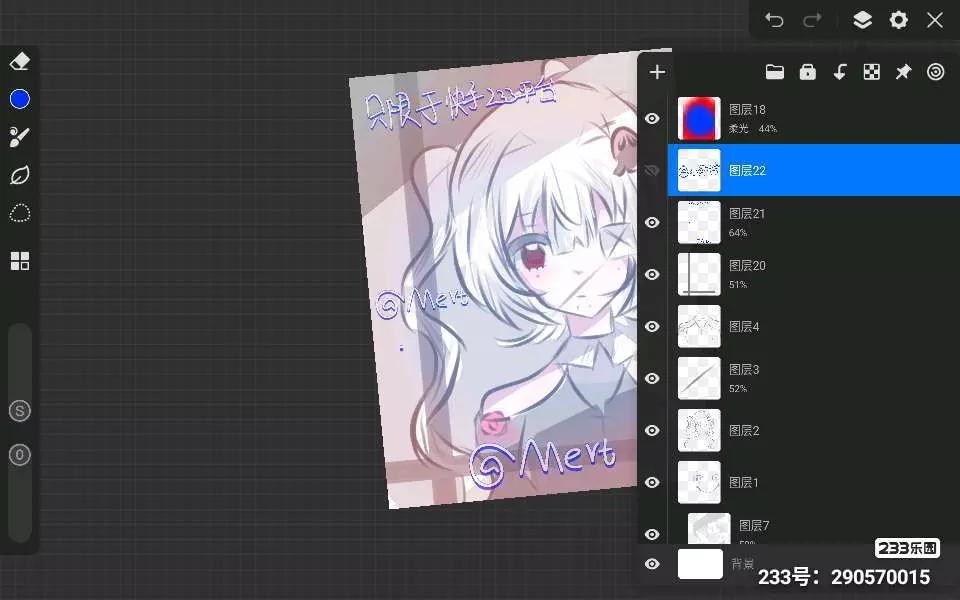Hide layer 图层7
Image resolution: width=960 pixels, height=600 pixels.
coord(652,534)
